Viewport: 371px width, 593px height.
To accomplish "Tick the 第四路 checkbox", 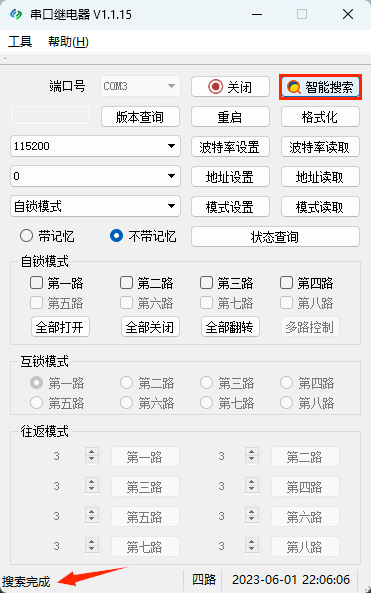I will coord(286,283).
